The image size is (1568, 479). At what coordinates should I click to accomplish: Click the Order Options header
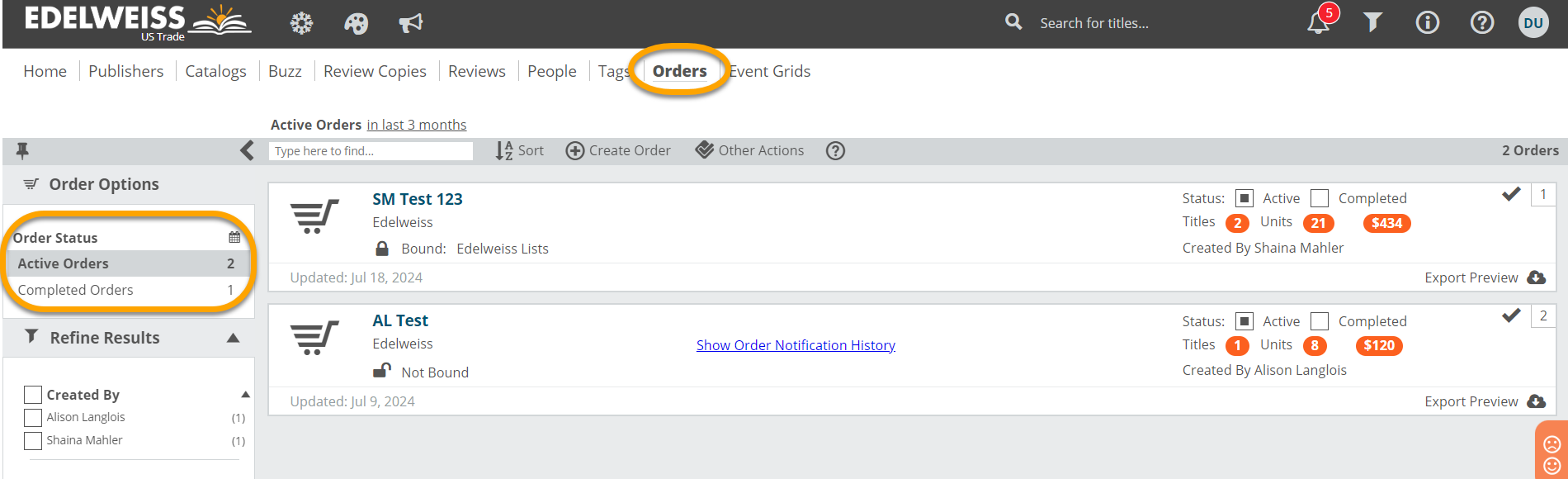pos(104,184)
